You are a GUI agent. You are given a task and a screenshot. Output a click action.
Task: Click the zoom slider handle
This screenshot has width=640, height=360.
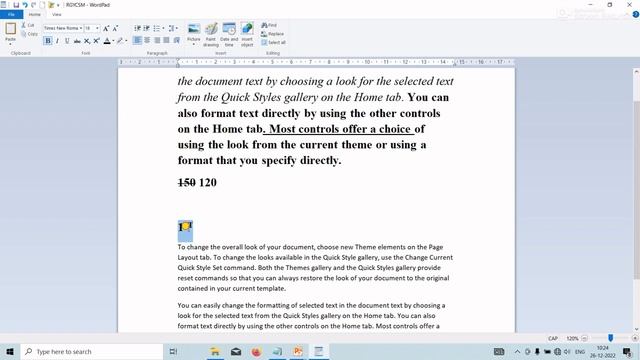(x=611, y=338)
